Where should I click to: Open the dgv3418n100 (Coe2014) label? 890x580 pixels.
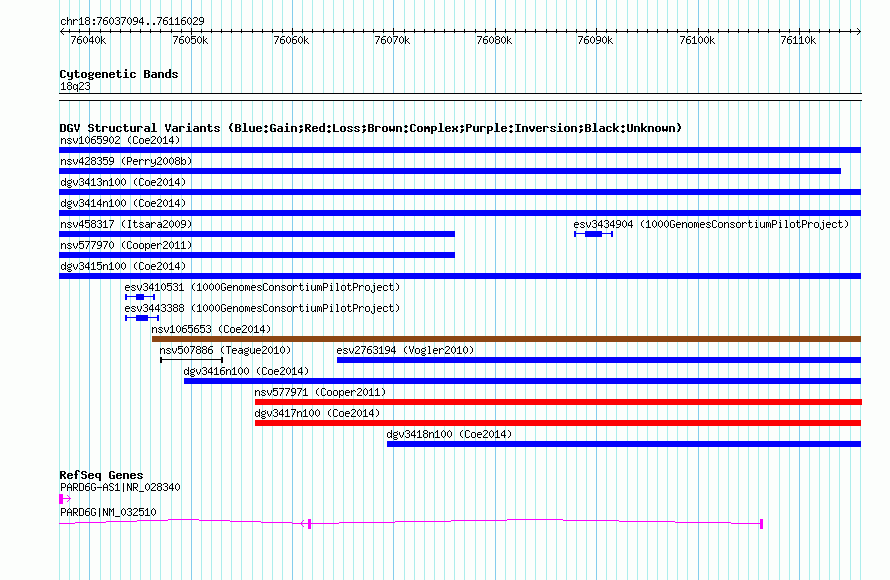point(450,434)
